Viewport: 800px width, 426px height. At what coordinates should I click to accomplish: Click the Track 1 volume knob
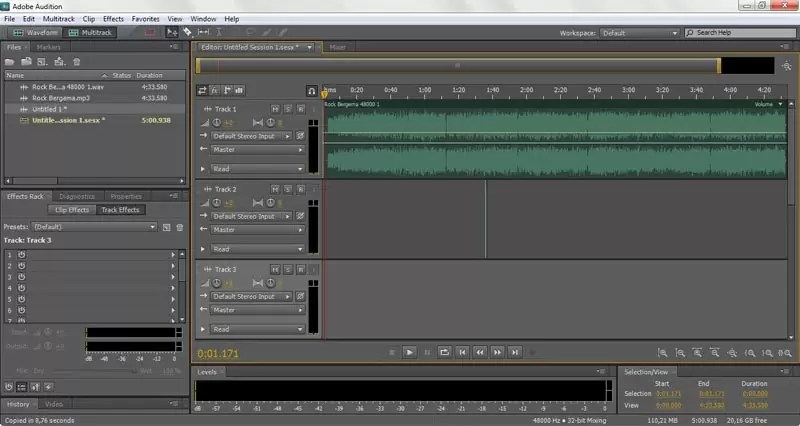[217, 122]
